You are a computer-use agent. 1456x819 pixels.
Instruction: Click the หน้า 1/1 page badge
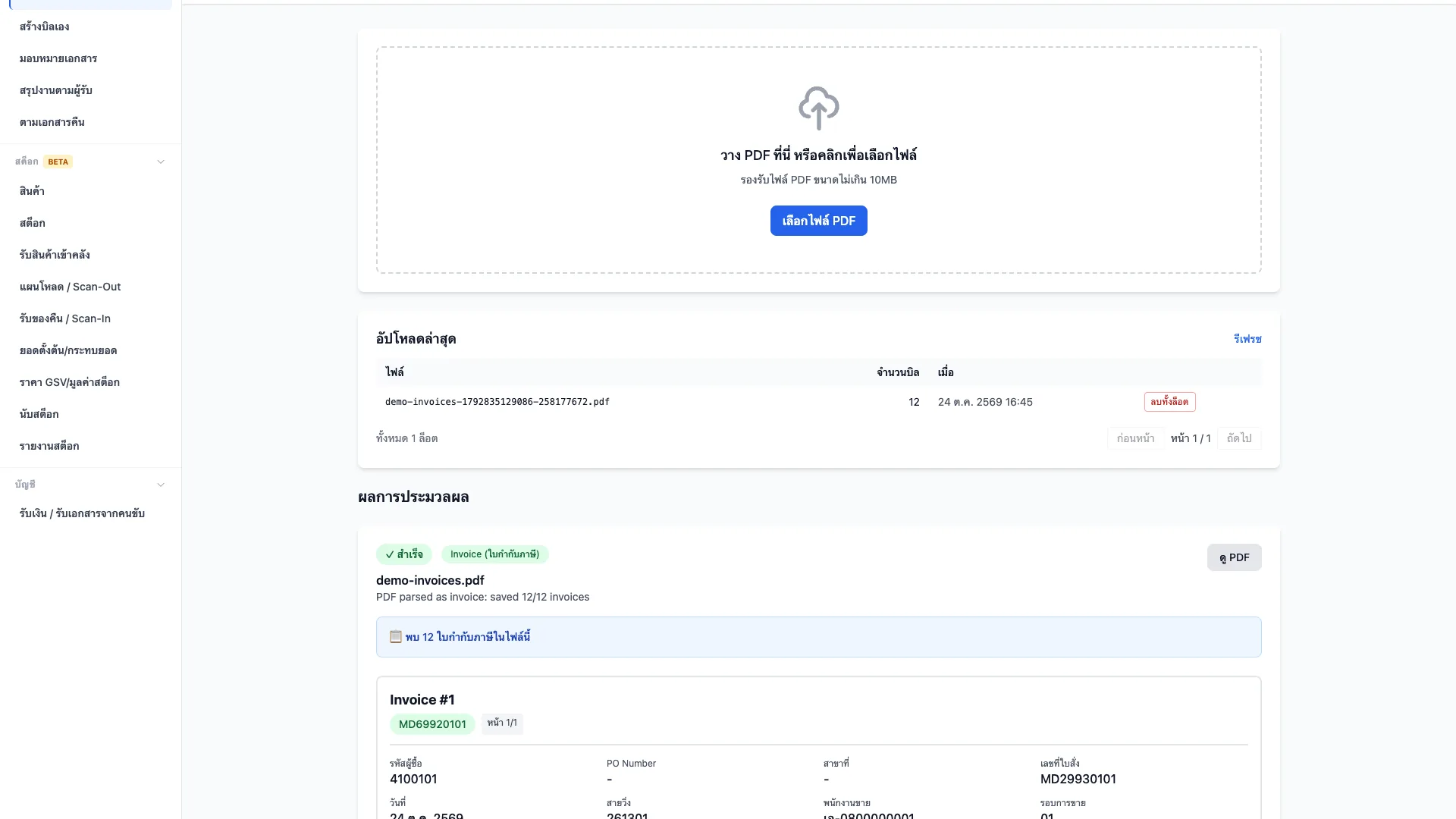[502, 723]
